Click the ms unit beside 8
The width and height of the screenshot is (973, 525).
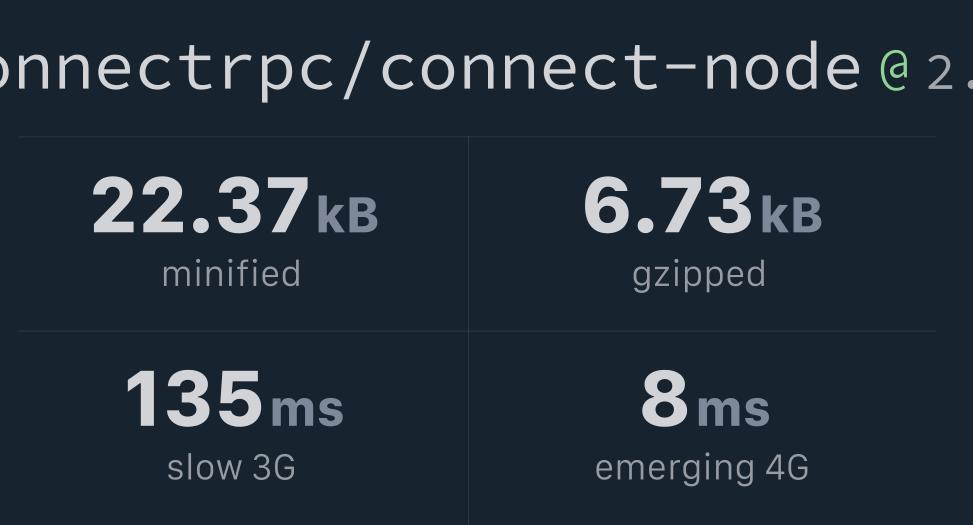(x=733, y=409)
